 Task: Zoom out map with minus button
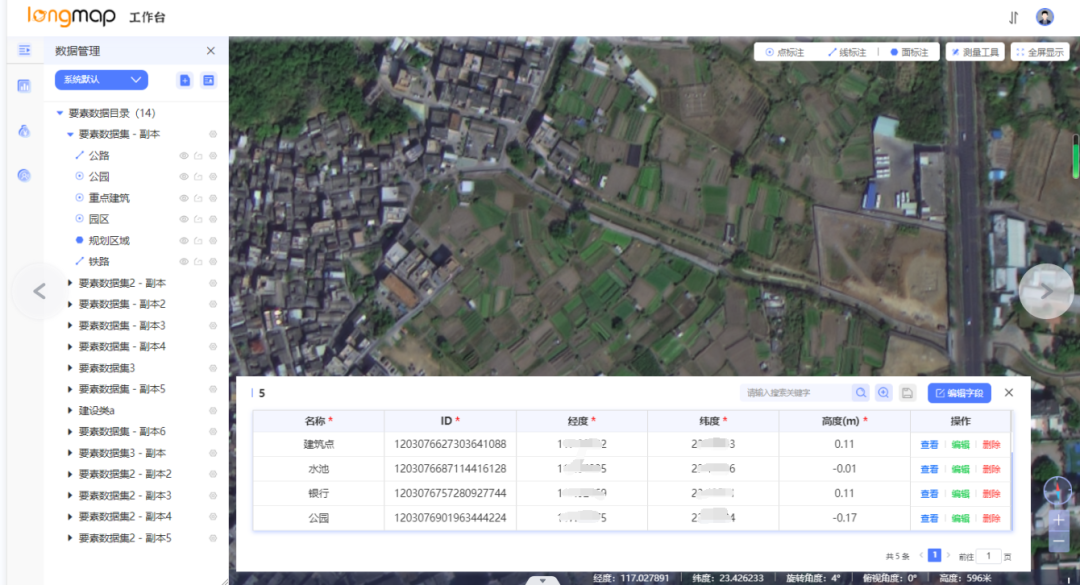tap(1059, 542)
